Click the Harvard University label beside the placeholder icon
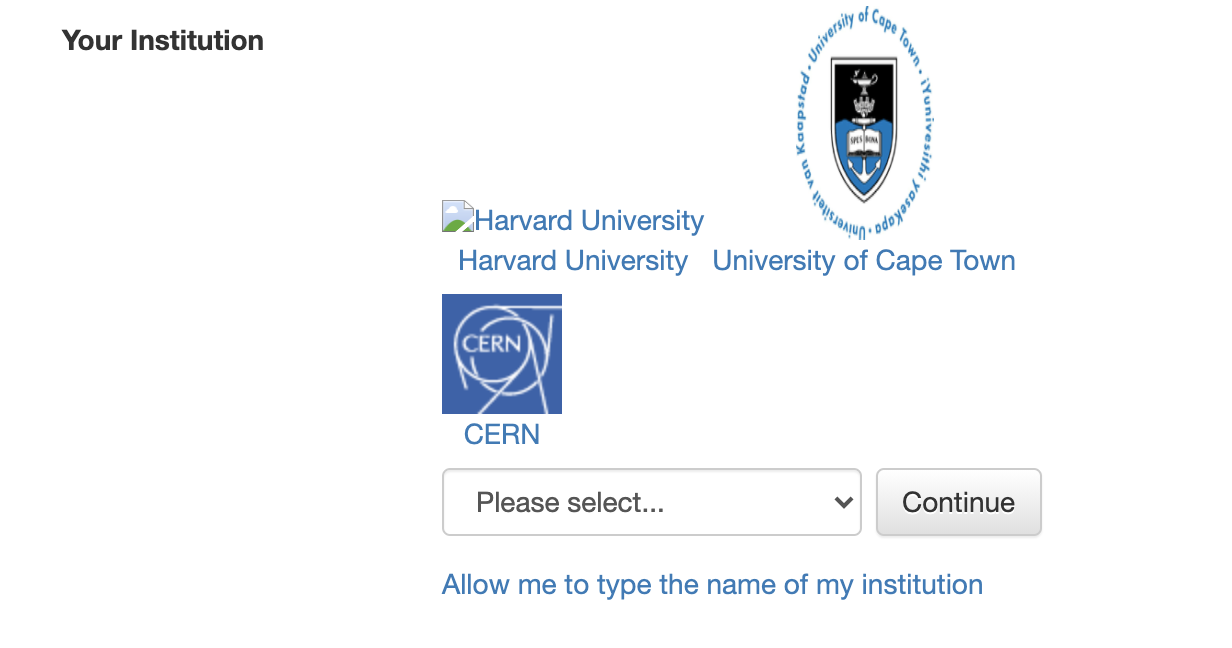Image resolution: width=1232 pixels, height=648 pixels. [588, 219]
